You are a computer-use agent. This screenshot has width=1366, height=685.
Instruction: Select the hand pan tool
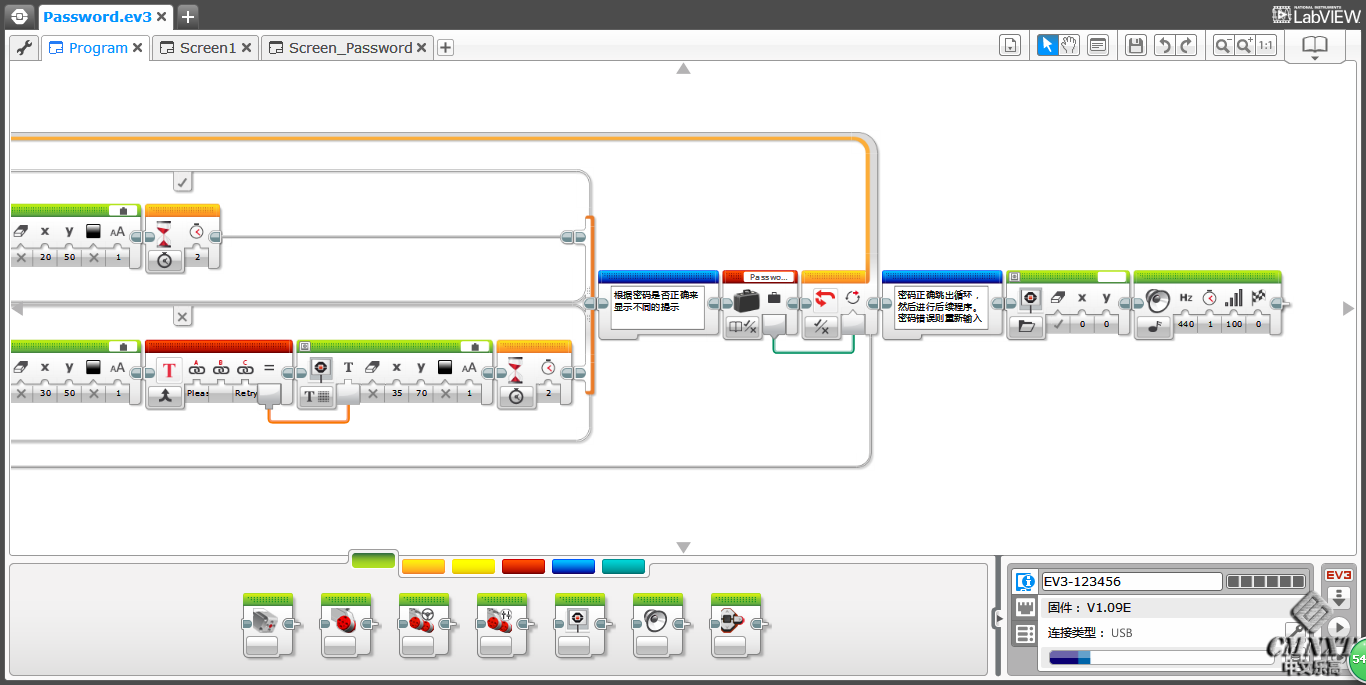(x=1069, y=45)
